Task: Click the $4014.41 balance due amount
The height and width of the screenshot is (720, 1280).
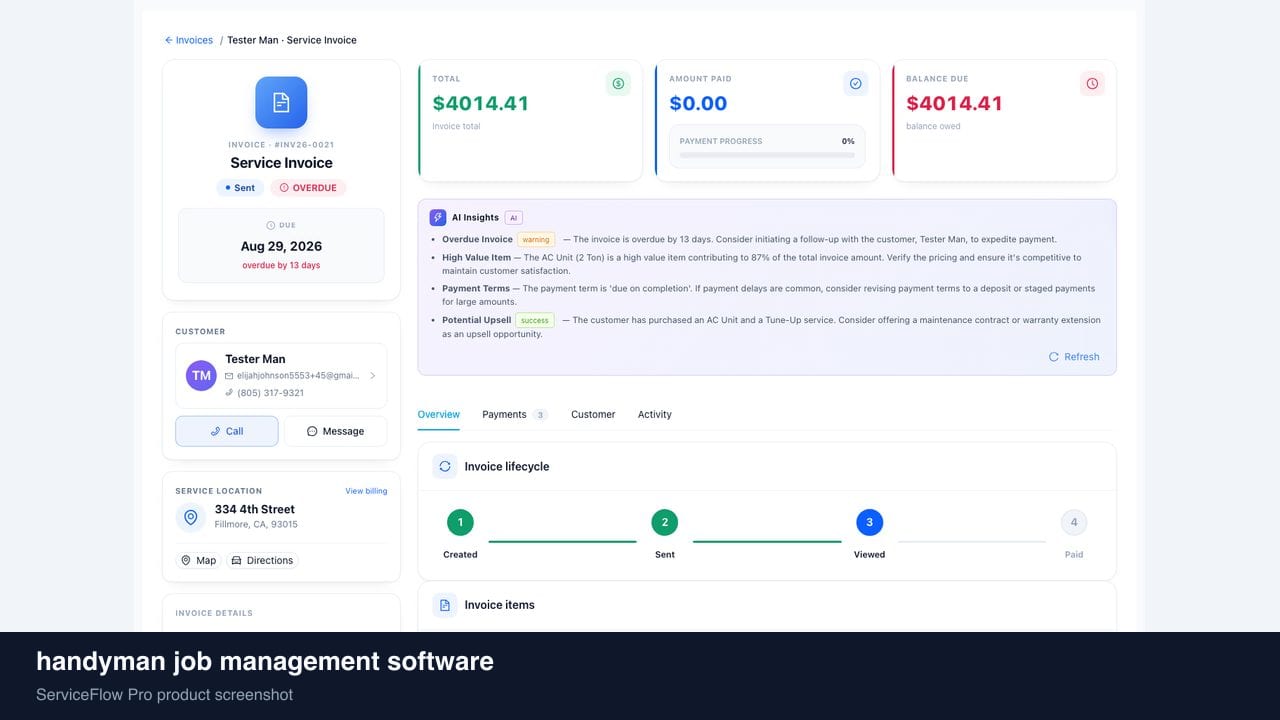Action: click(x=954, y=103)
